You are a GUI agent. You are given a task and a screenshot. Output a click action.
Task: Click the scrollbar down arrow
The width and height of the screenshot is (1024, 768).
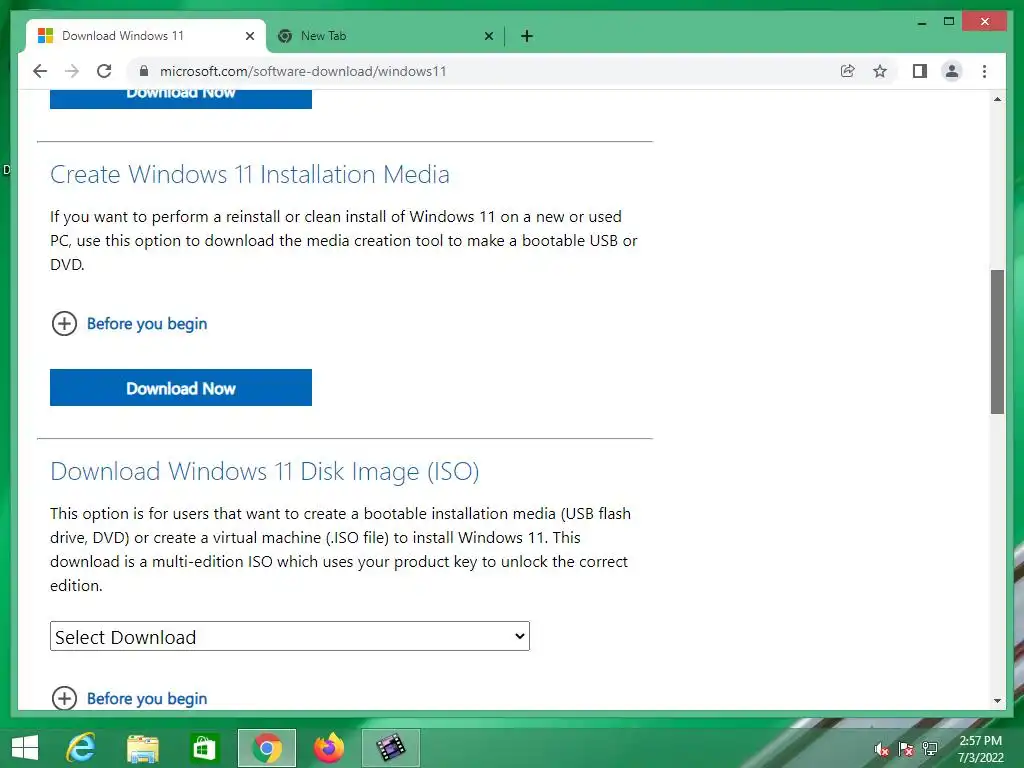coord(997,701)
